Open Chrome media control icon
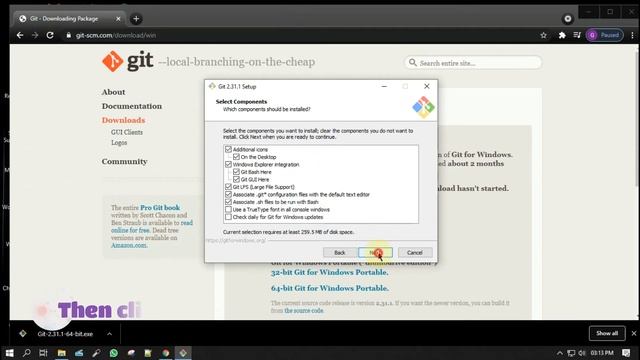The height and width of the screenshot is (360, 640). click(577, 36)
